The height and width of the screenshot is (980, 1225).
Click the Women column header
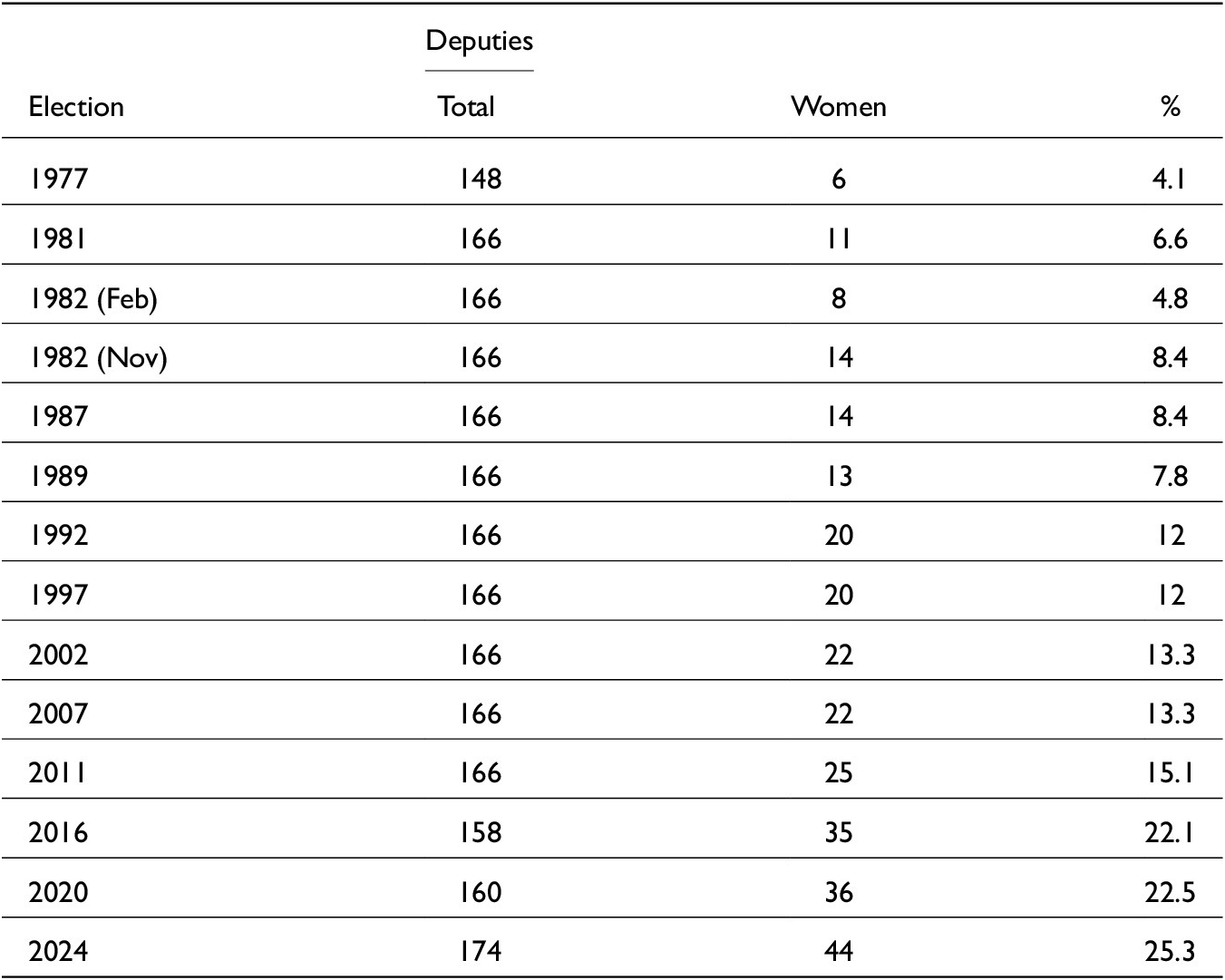(838, 107)
